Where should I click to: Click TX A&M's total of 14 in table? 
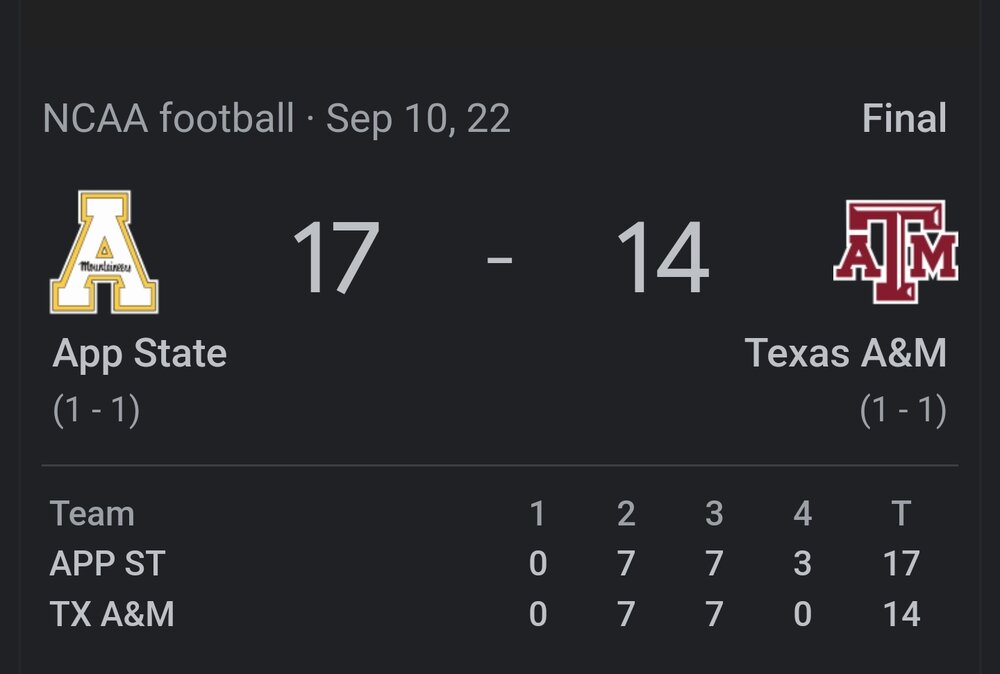tap(901, 614)
